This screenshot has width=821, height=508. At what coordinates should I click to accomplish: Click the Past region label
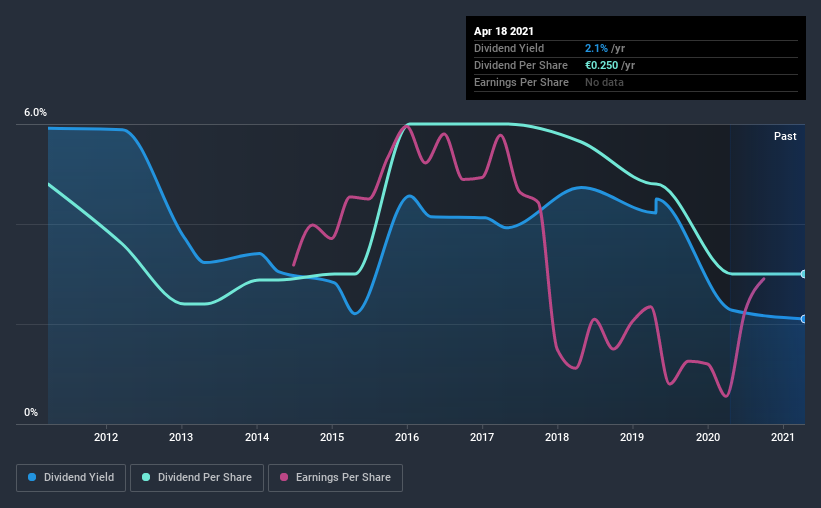tap(785, 136)
